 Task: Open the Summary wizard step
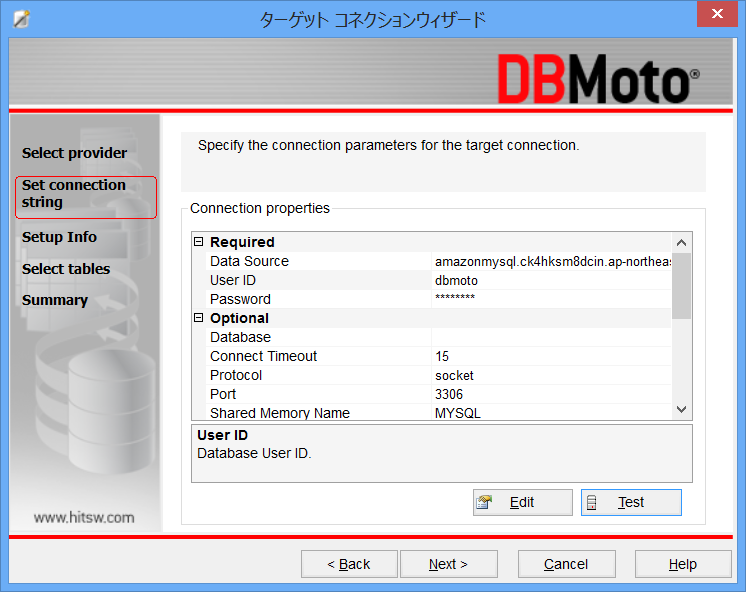click(55, 300)
